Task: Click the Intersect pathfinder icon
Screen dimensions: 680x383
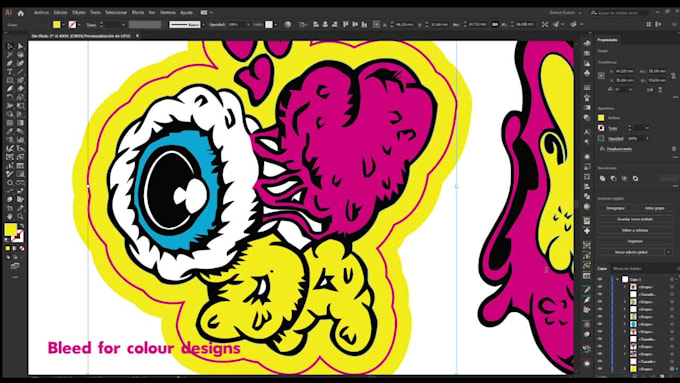Action: click(624, 178)
